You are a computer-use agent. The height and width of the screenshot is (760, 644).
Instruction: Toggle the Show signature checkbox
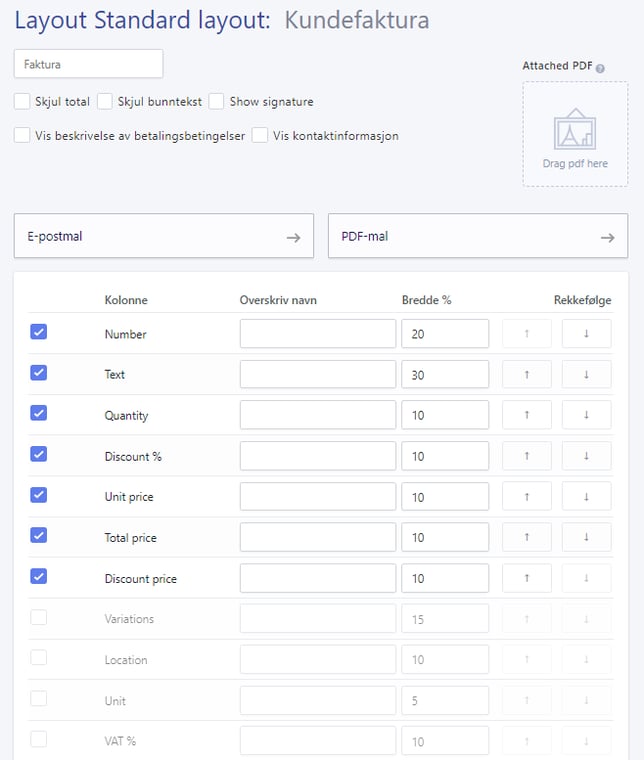(216, 101)
